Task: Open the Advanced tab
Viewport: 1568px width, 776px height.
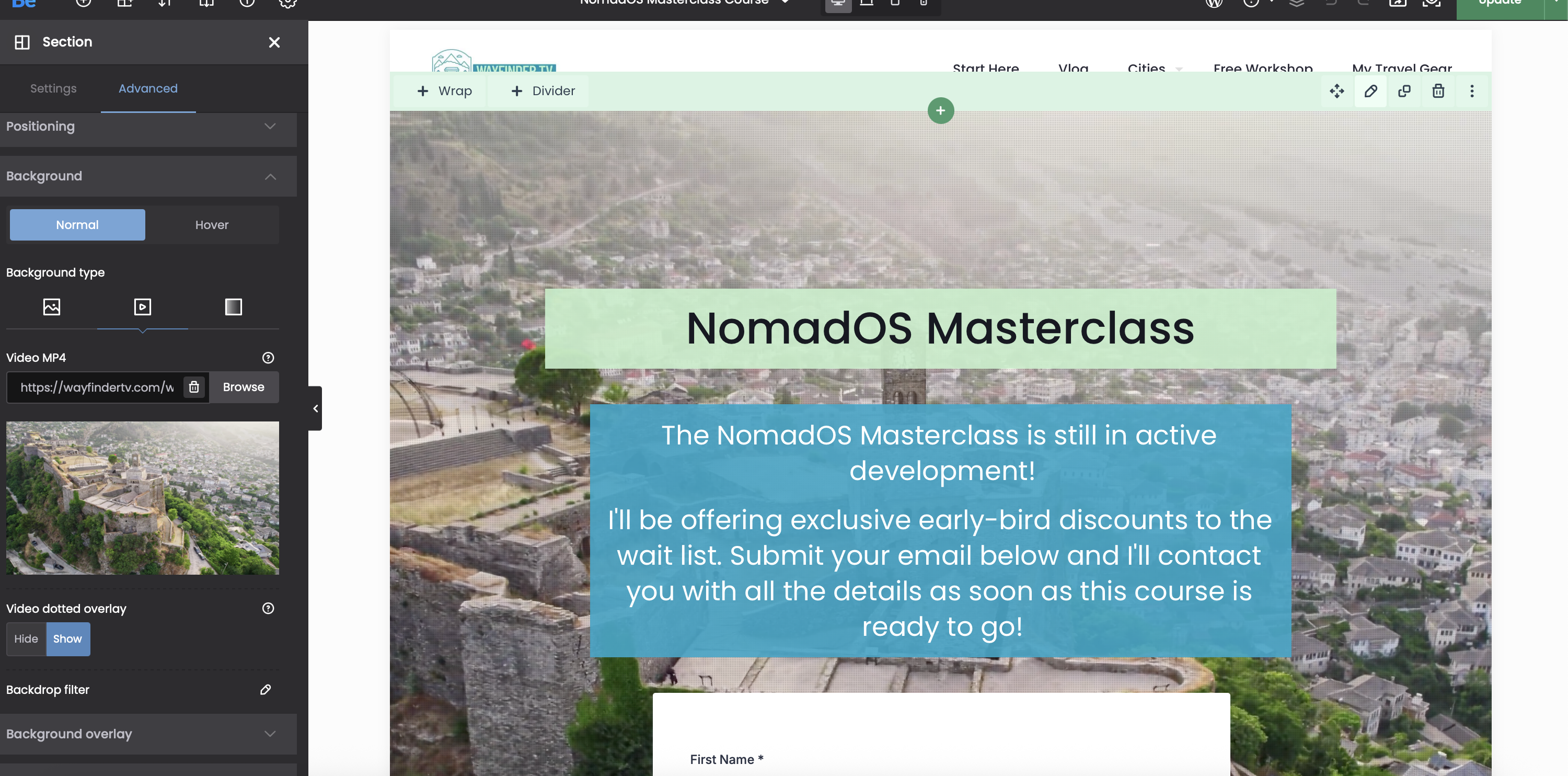Action: tap(148, 88)
